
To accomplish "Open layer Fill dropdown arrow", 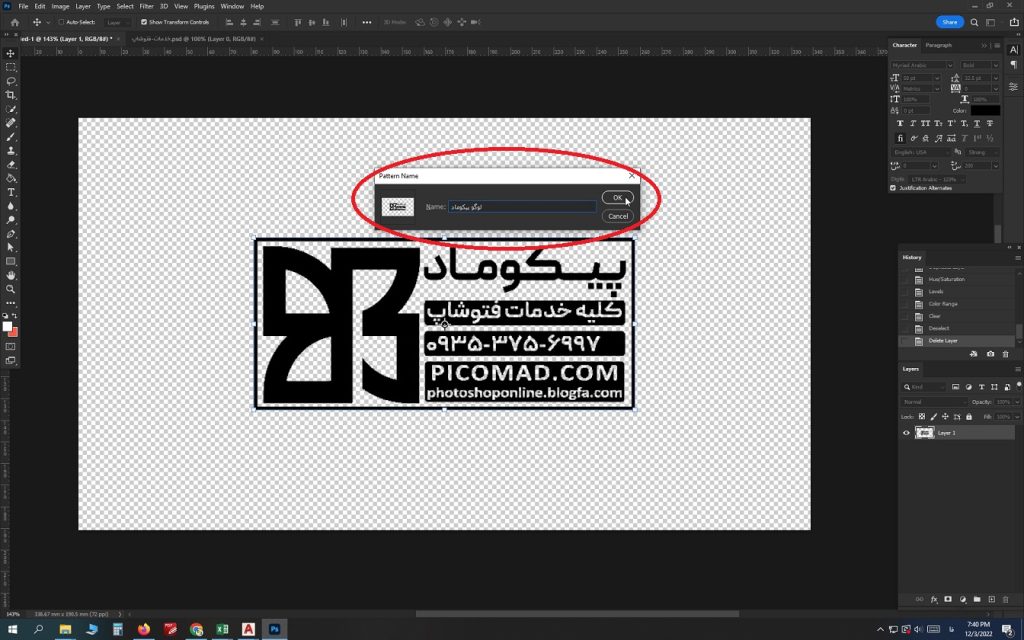I will pyautogui.click(x=1017, y=417).
